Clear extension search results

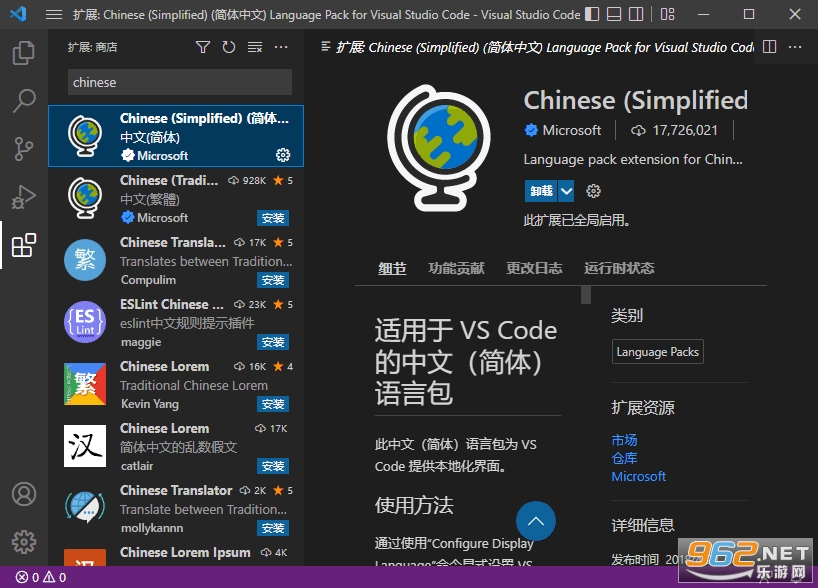(x=255, y=47)
